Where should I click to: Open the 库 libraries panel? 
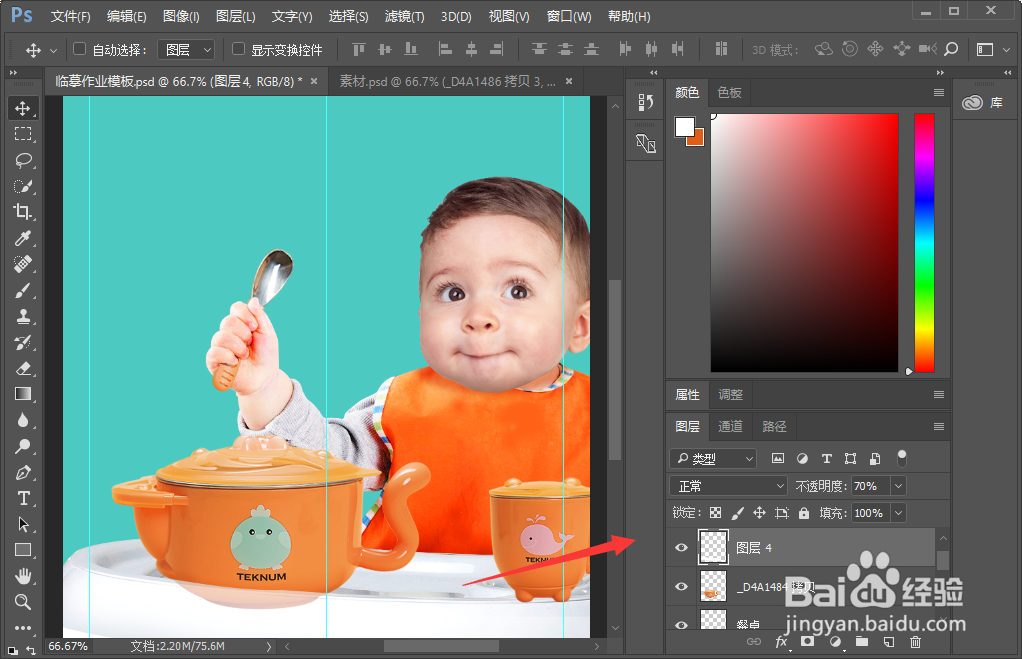[x=983, y=102]
